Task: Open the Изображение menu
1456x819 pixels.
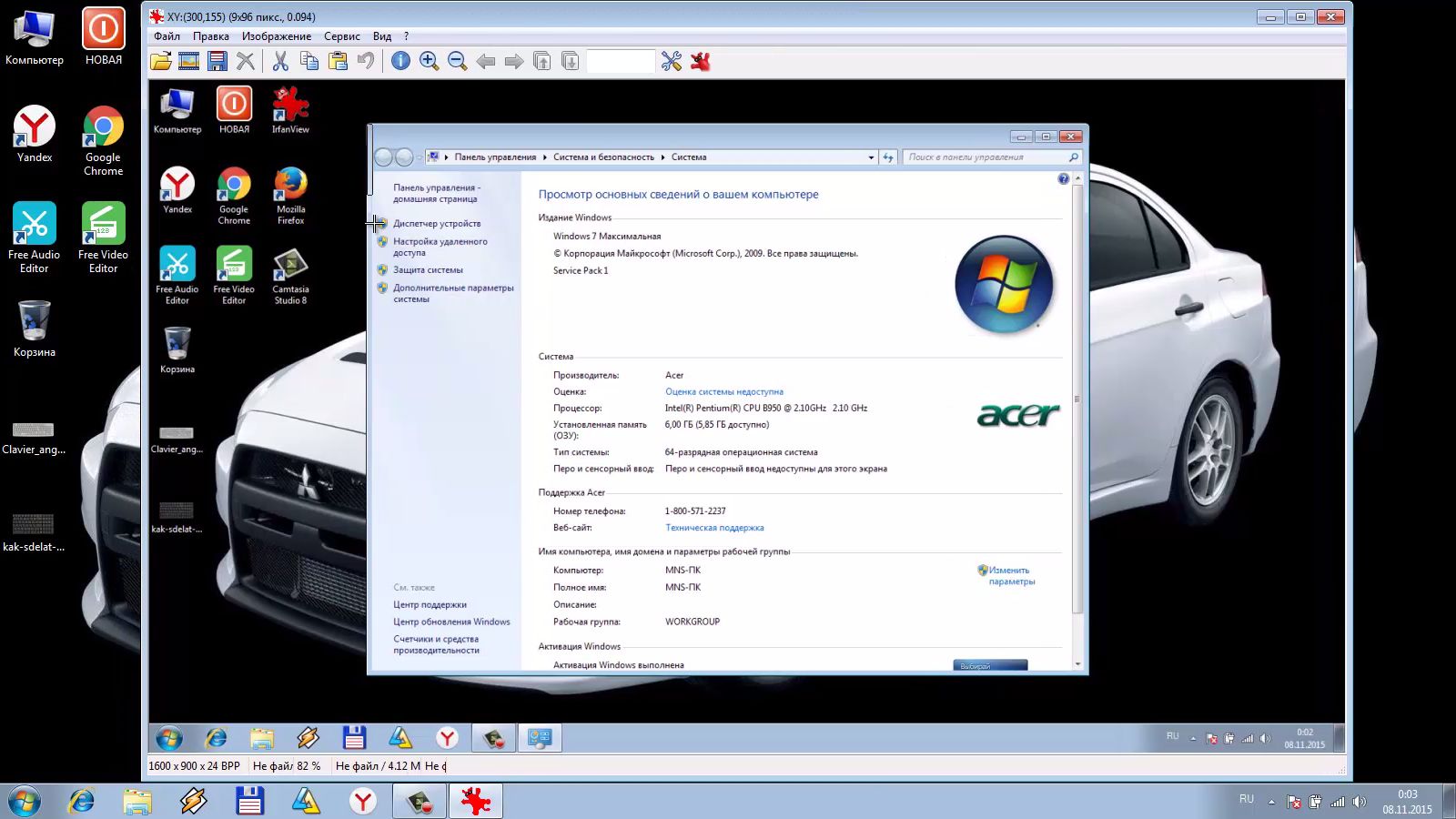Action: pyautogui.click(x=277, y=36)
